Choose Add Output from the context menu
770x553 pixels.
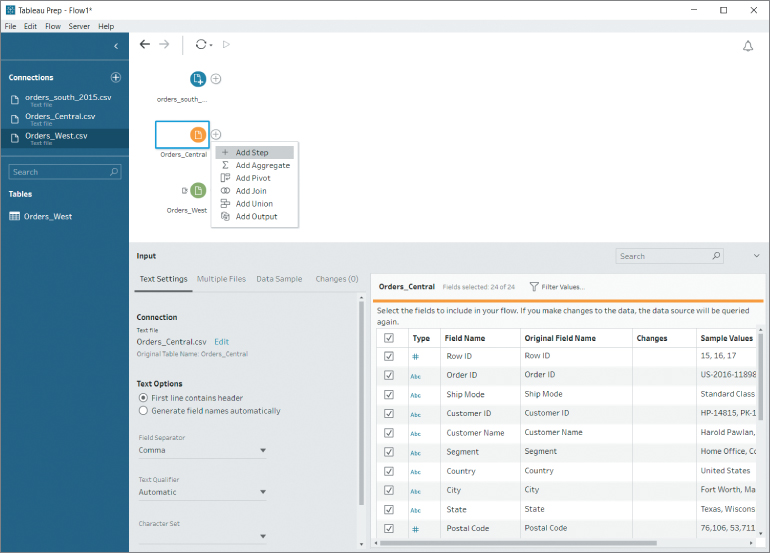255,217
